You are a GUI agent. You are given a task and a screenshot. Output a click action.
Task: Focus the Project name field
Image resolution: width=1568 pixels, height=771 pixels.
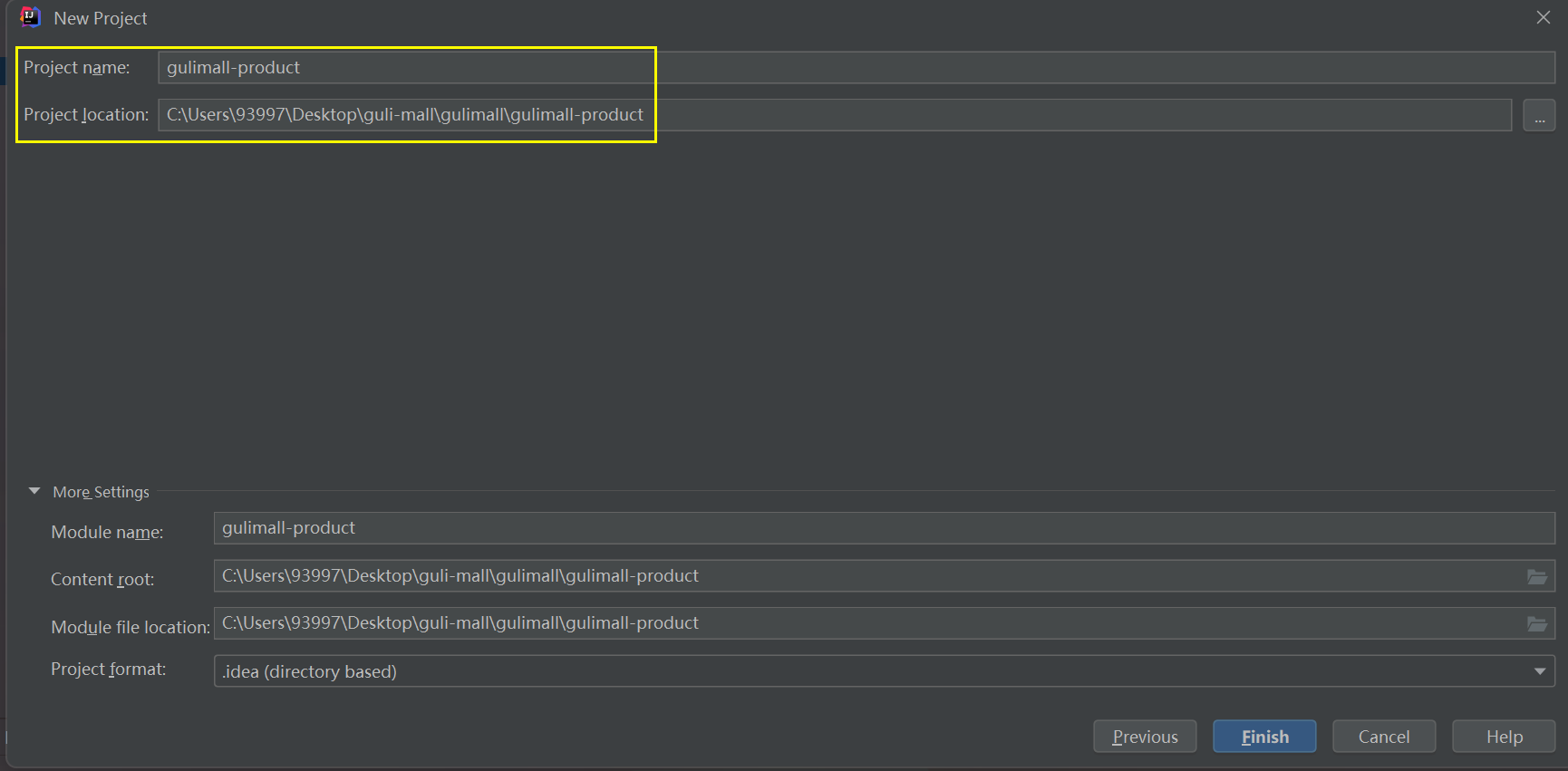click(857, 67)
